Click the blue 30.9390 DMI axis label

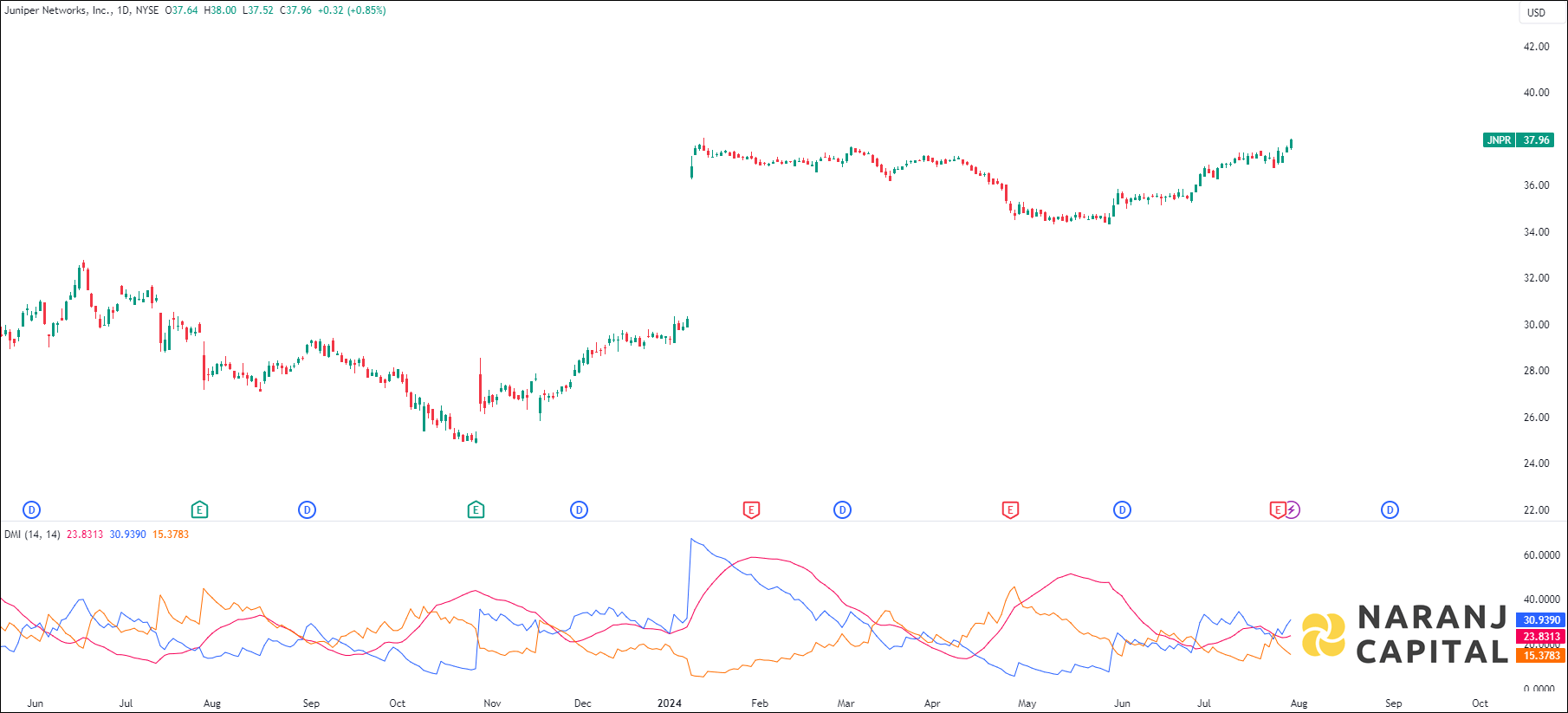click(1541, 620)
